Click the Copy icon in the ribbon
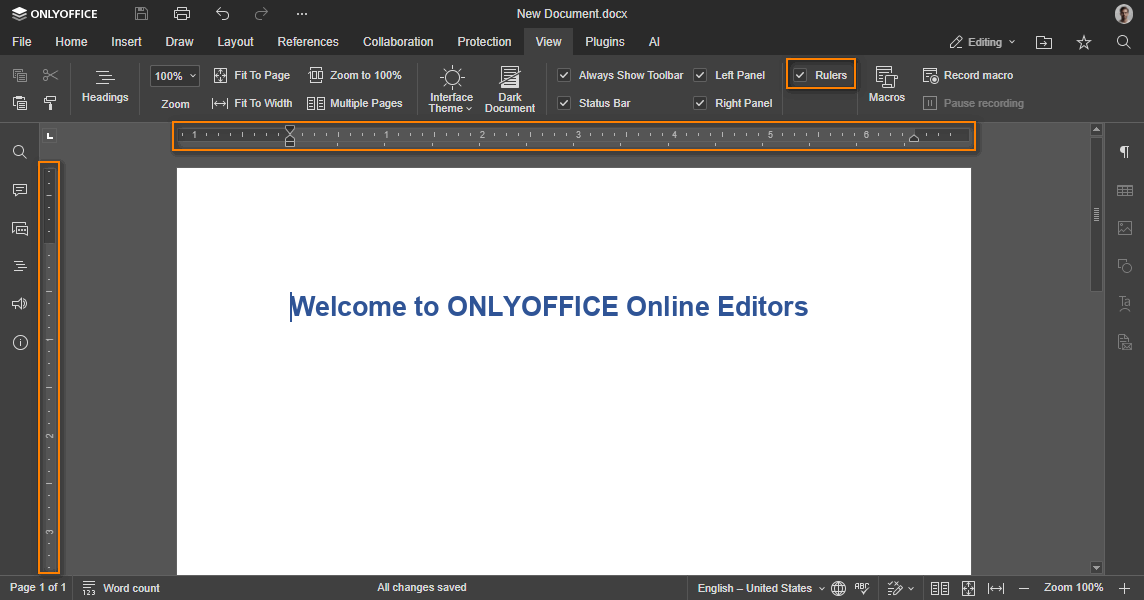 20,75
